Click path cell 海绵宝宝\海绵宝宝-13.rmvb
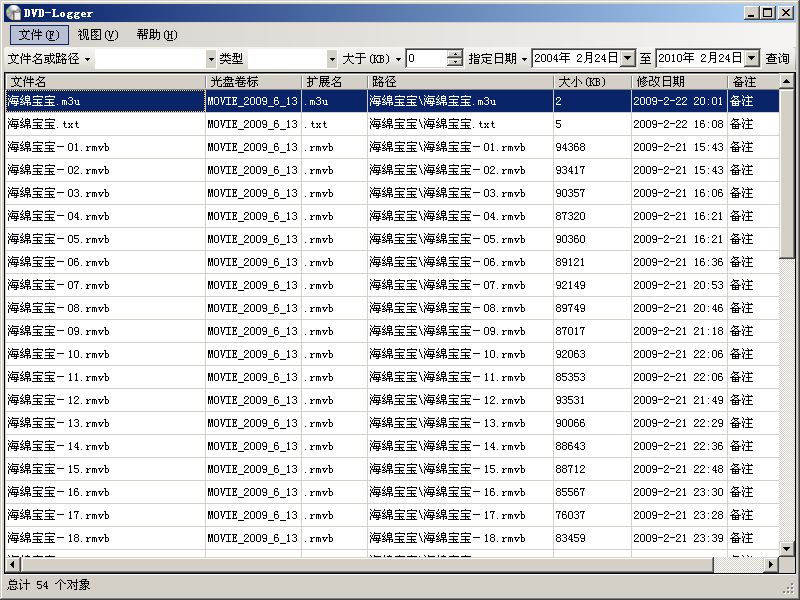The image size is (800, 600). (460, 423)
